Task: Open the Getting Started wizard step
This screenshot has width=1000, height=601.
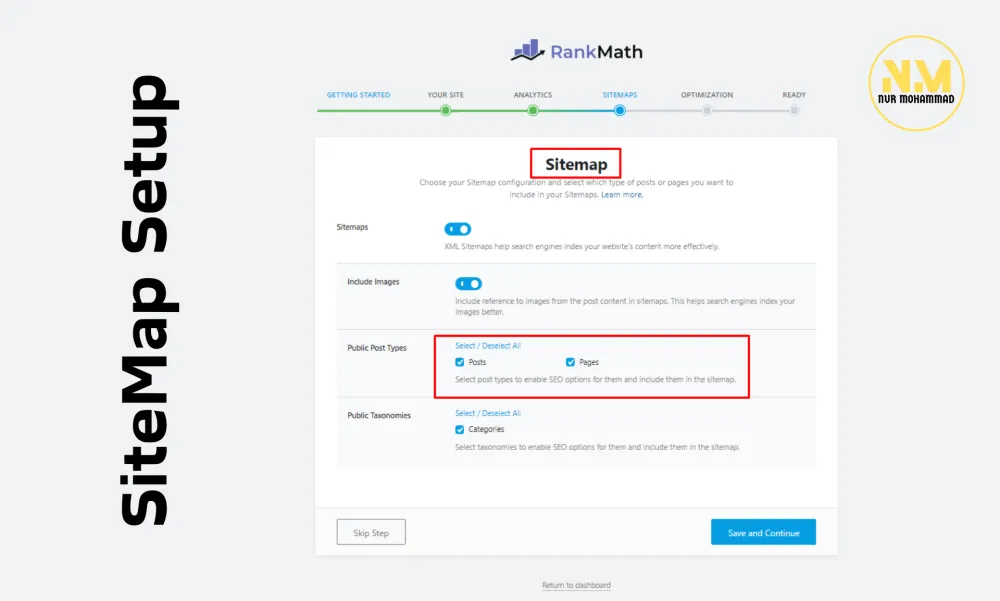Action: (x=358, y=95)
